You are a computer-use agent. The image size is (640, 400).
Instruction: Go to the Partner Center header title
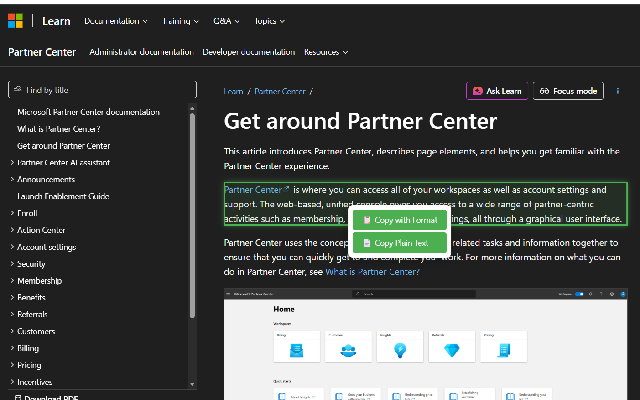[42, 52]
